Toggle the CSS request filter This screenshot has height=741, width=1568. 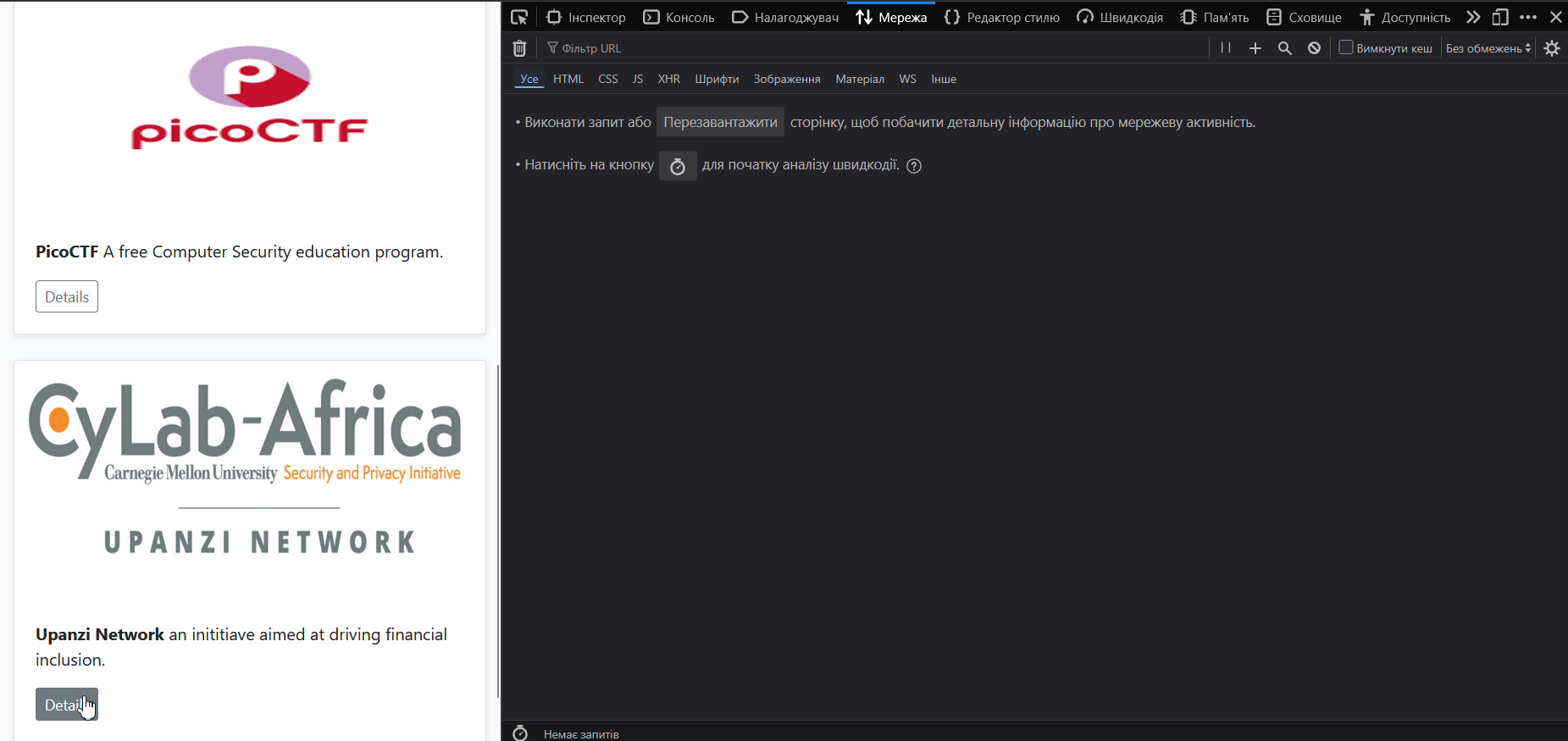607,79
